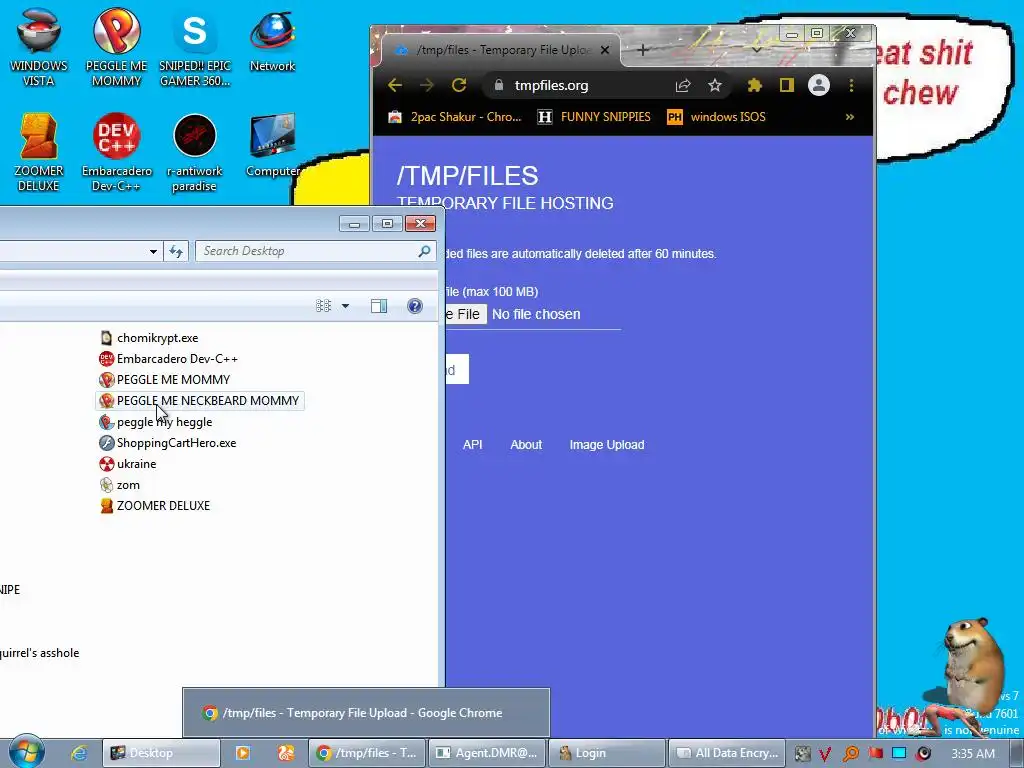Viewport: 1024px width, 768px height.
Task: Switch to All Data Encry... taskbar window
Action: click(728, 753)
